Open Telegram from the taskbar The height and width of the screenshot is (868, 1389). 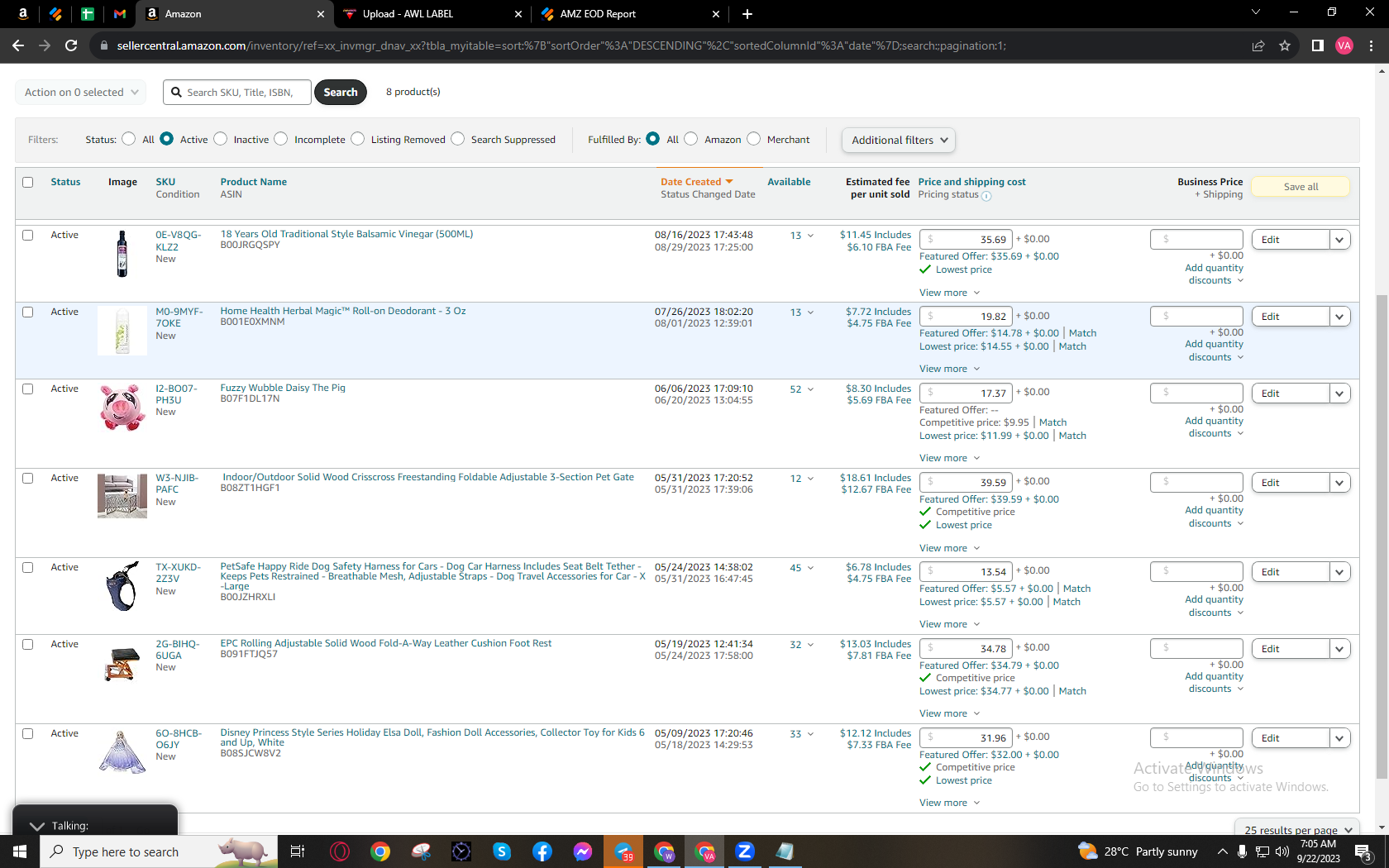point(623,851)
